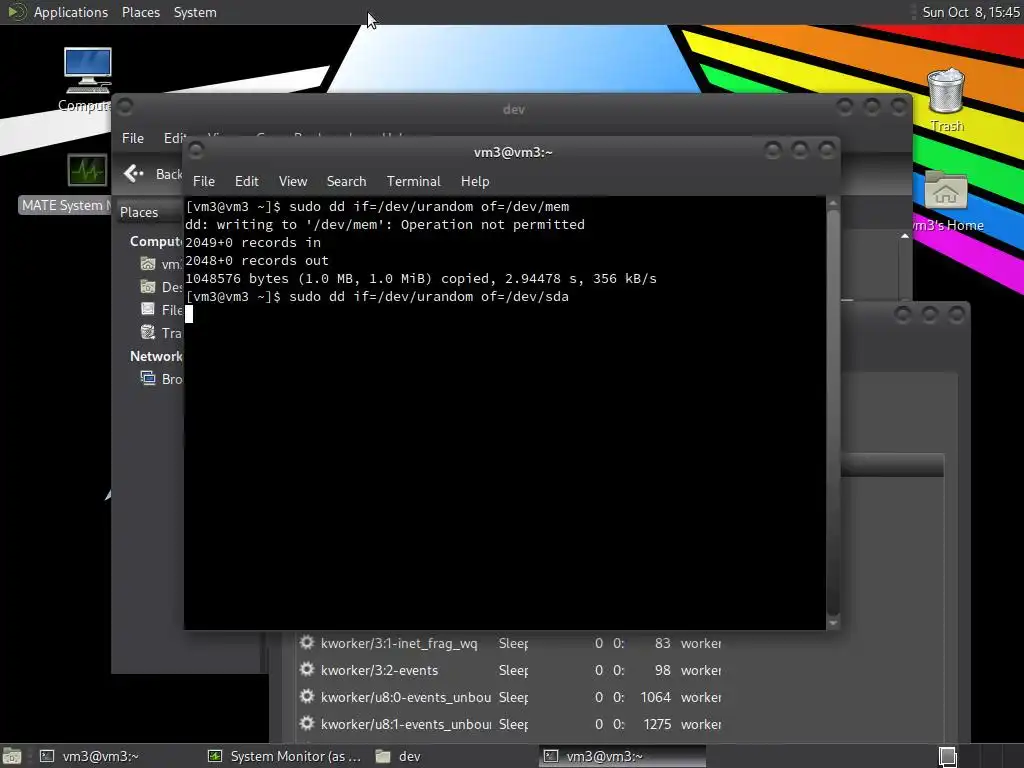This screenshot has height=768, width=1024.
Task: Click the clock showing Sun Oct 8
Action: pos(970,12)
